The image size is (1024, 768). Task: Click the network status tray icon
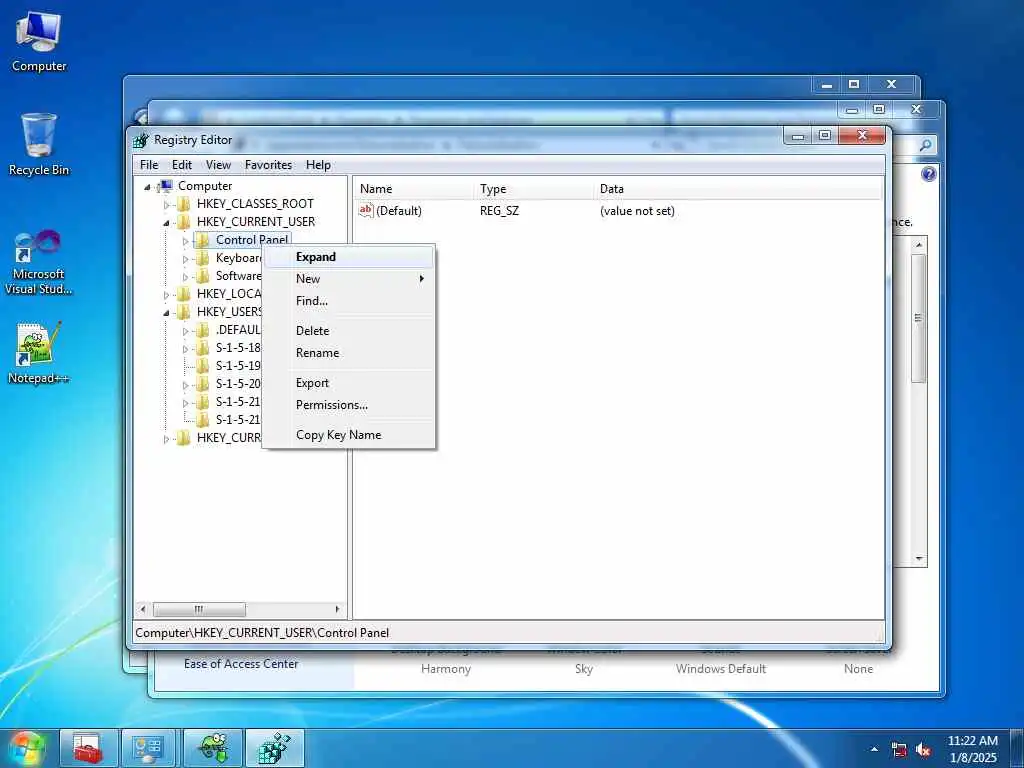(x=899, y=750)
